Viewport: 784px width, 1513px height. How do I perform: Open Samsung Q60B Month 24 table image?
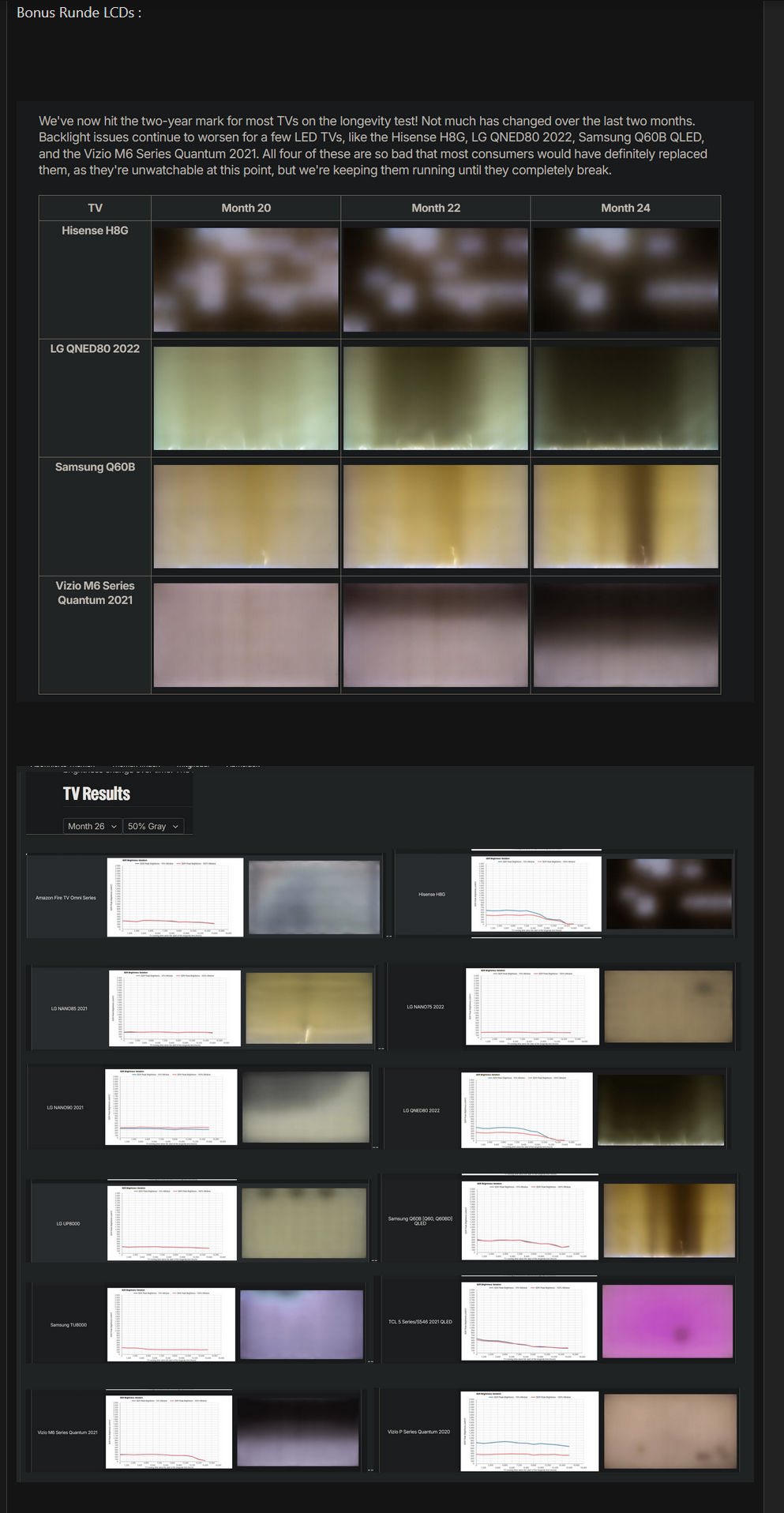tap(626, 516)
